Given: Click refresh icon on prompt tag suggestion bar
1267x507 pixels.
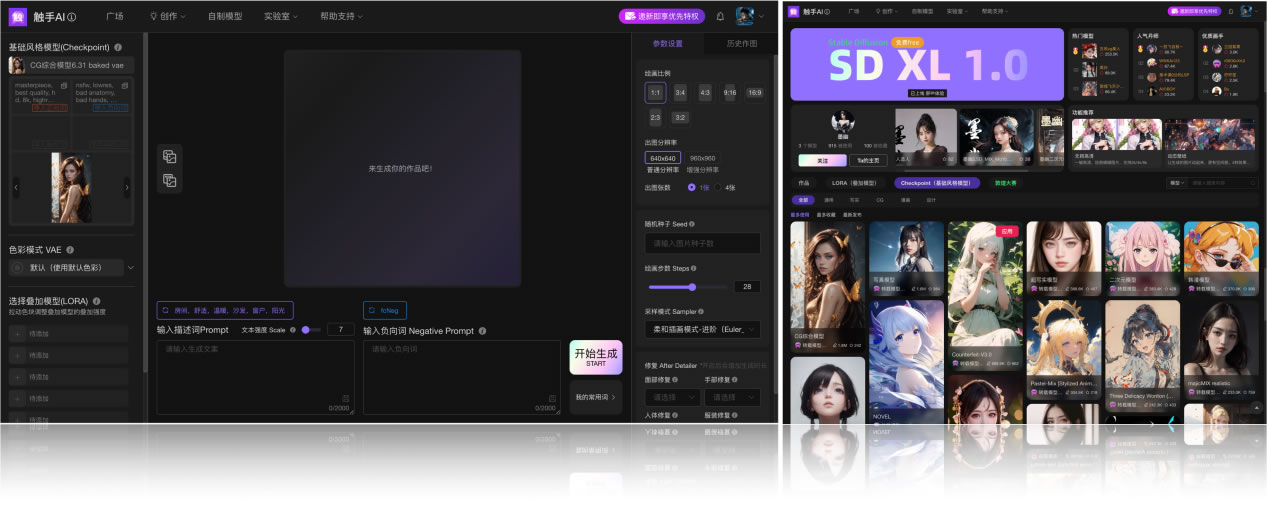Looking at the screenshot, I should [165, 310].
